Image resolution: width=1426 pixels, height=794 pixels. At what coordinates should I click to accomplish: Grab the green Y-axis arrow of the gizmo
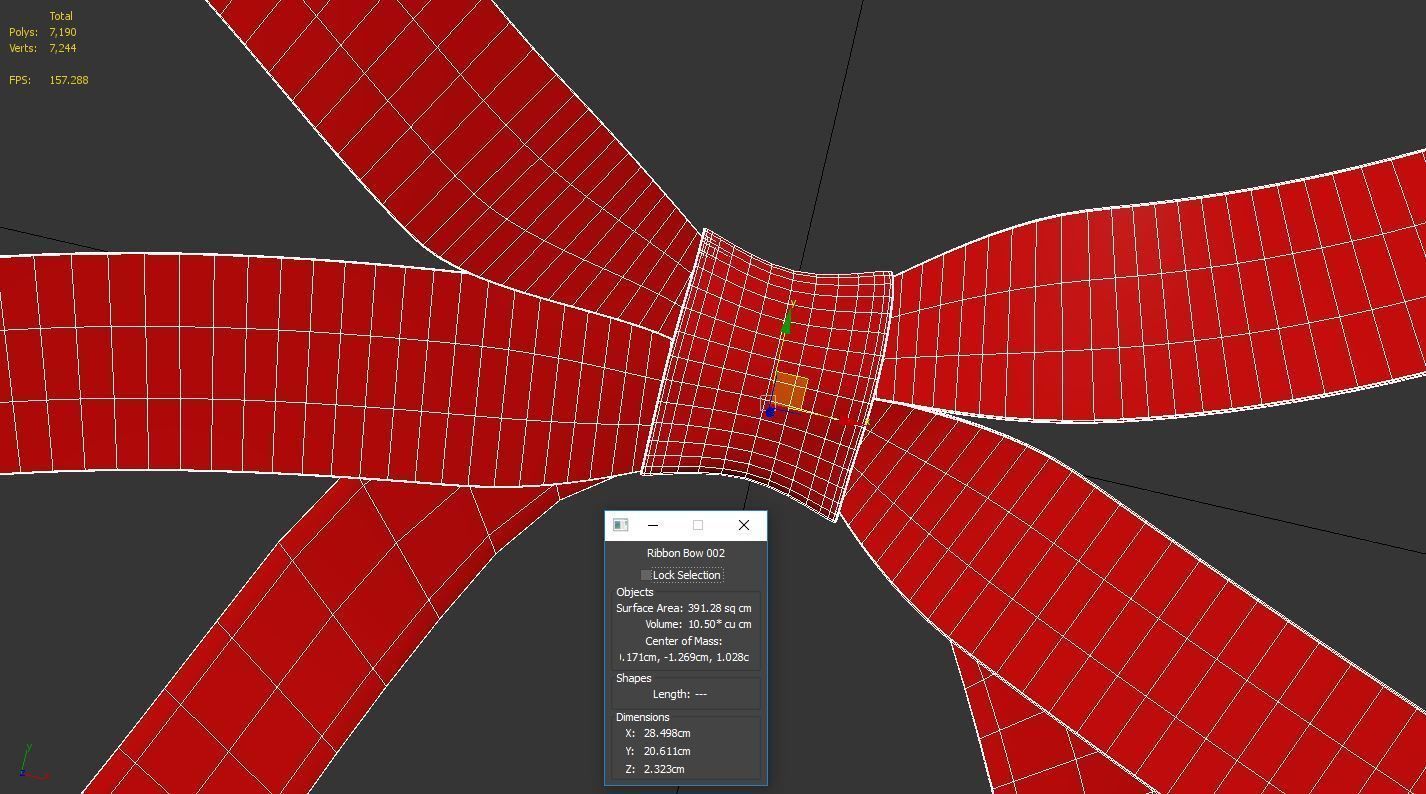(x=787, y=322)
